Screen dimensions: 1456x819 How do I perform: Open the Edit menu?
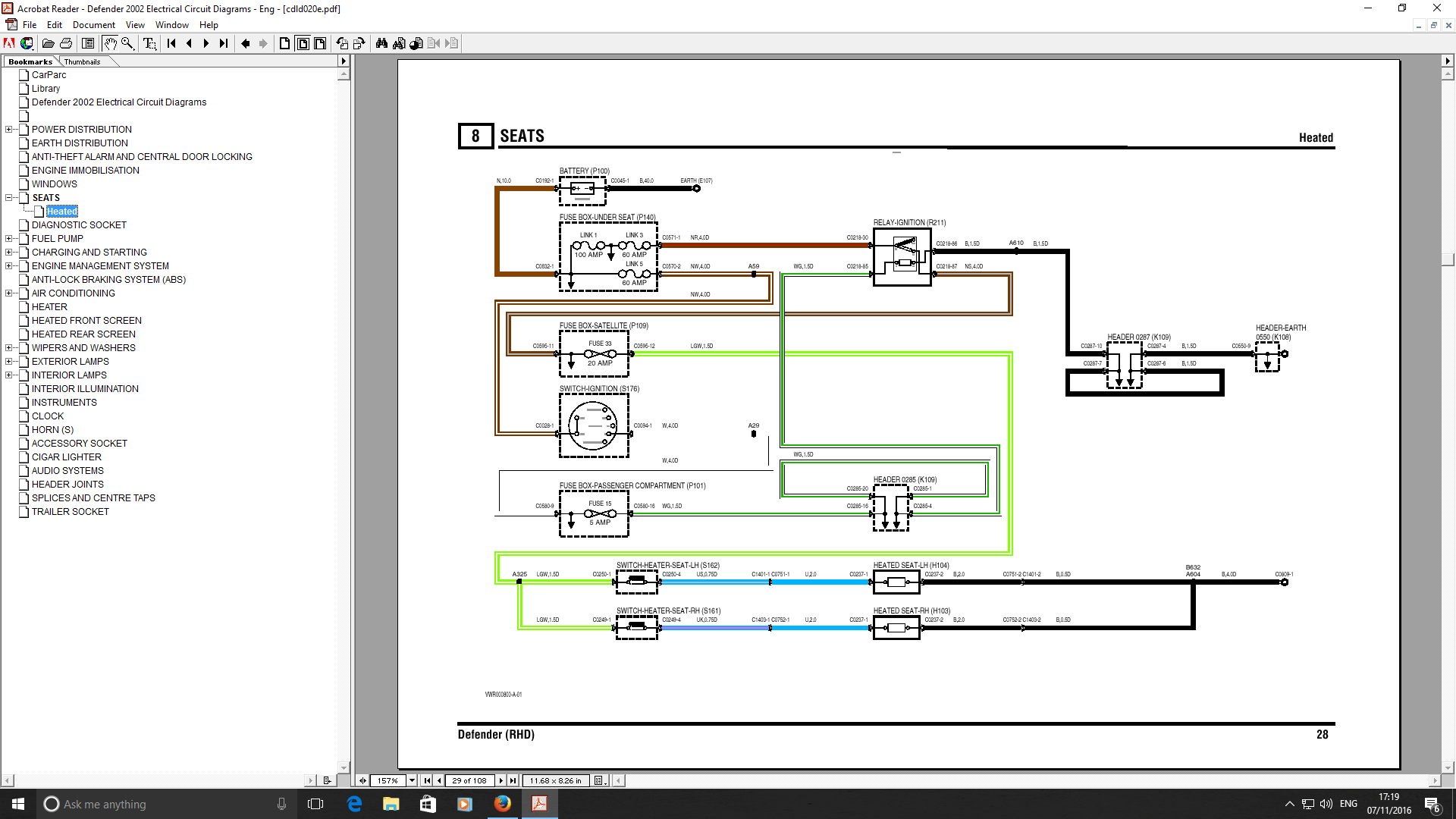point(55,25)
